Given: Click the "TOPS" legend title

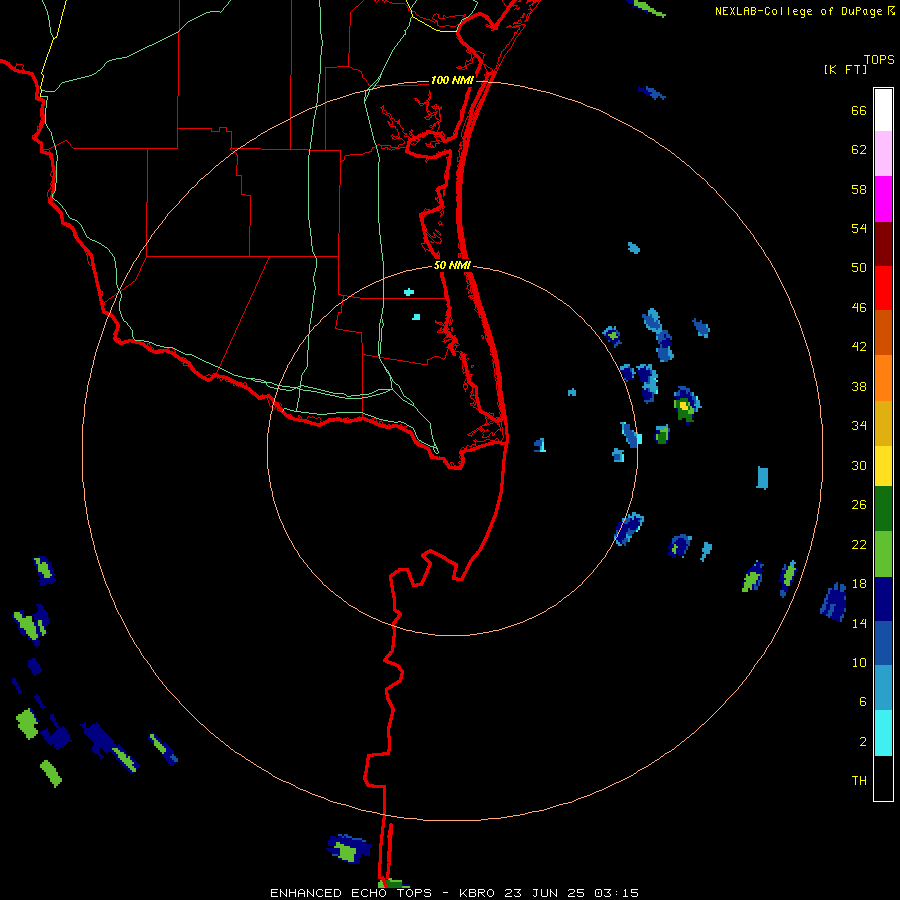Looking at the screenshot, I should pos(879,59).
